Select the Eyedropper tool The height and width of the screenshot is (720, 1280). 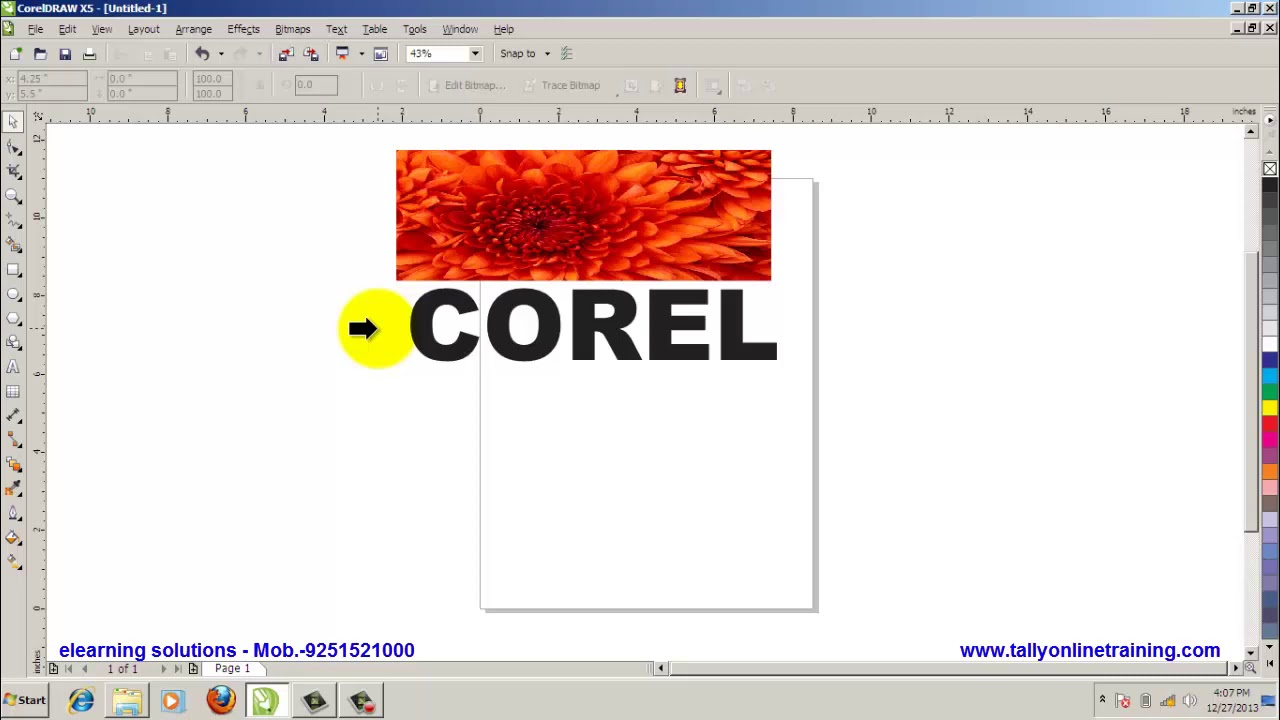pyautogui.click(x=13, y=490)
